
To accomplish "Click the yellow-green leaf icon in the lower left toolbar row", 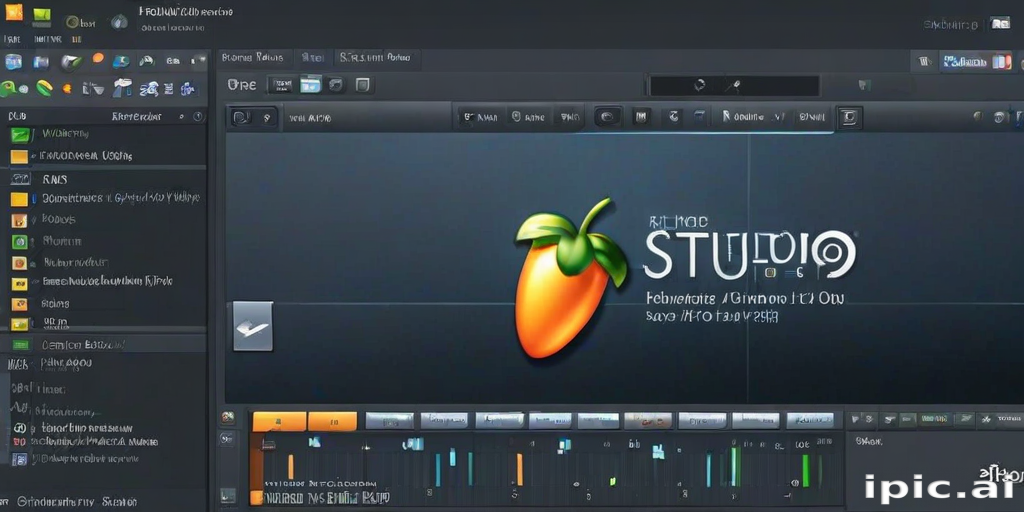I will coord(44,88).
